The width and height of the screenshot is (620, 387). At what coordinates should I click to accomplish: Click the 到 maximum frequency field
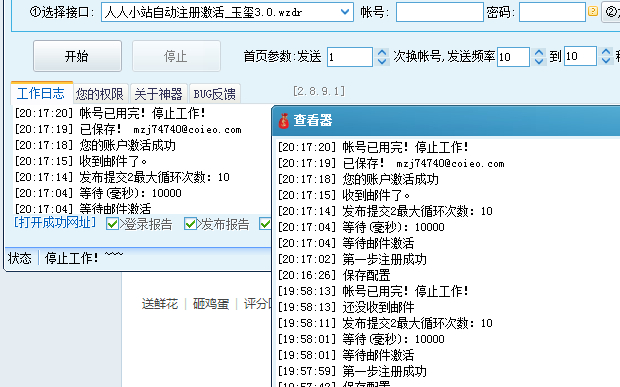[x=580, y=56]
